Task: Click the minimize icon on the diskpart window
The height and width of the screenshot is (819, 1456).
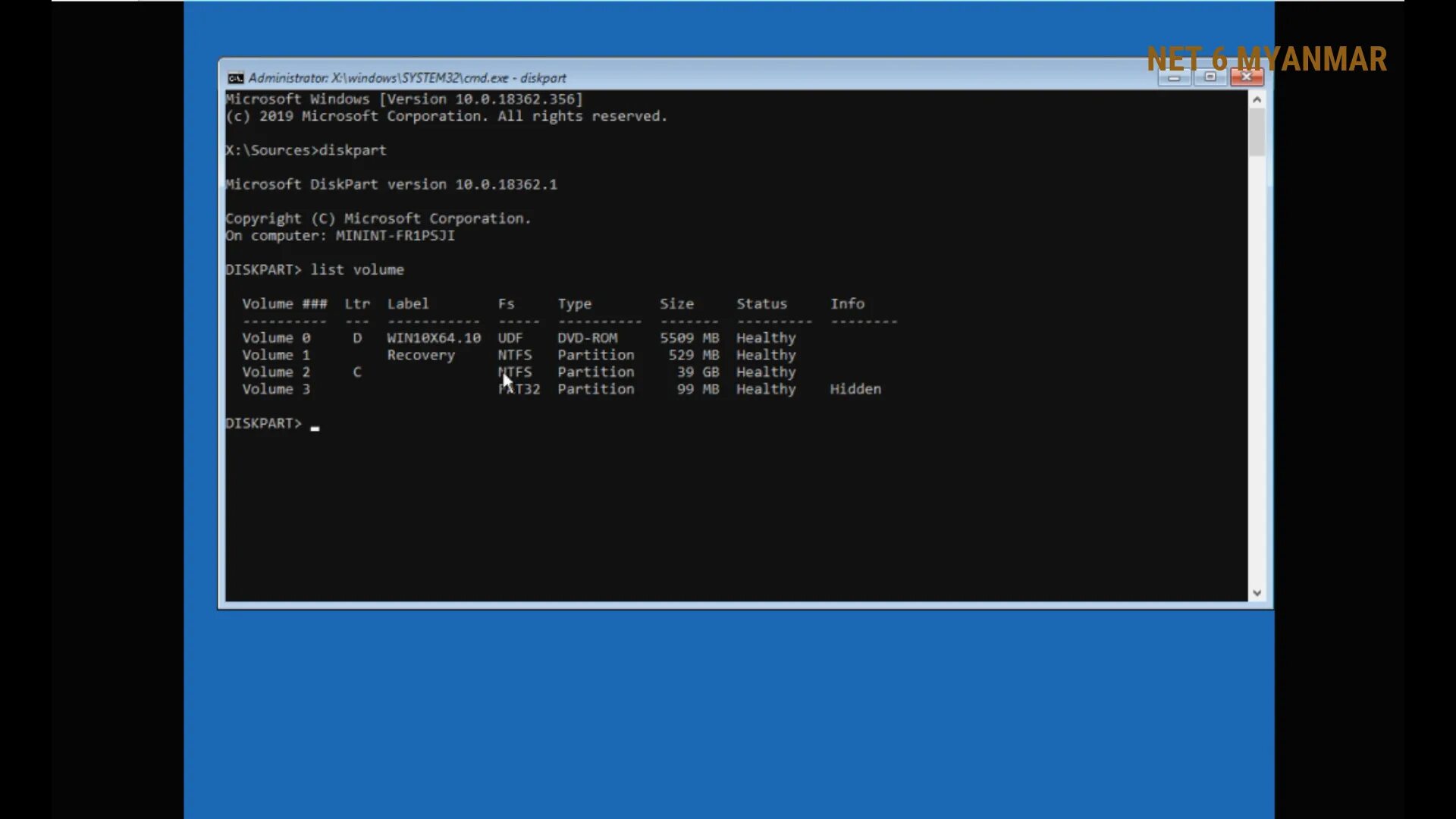Action: pos(1174,77)
